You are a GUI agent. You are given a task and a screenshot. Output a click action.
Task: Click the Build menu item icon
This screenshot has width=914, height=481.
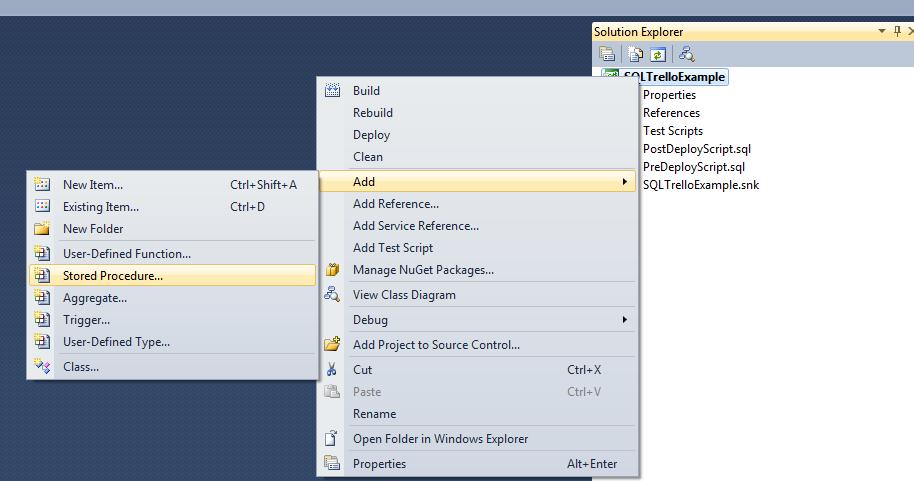pyautogui.click(x=332, y=91)
